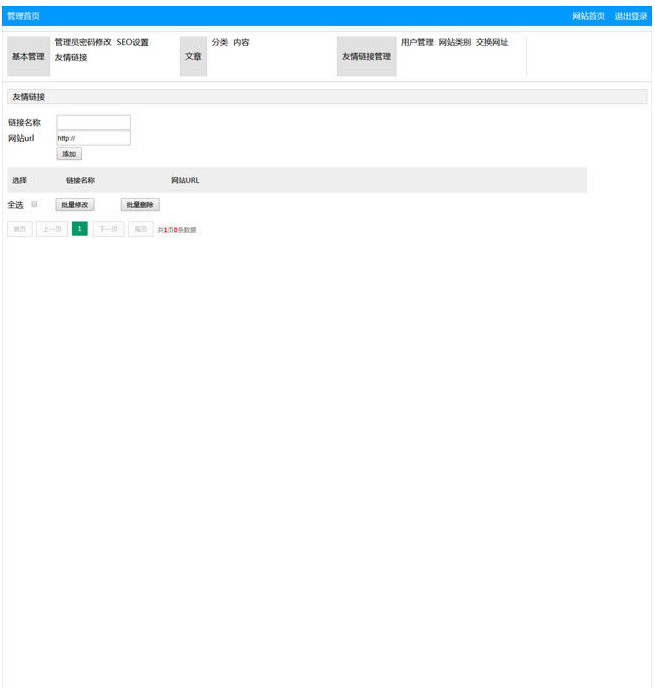This screenshot has height=688, width=655.
Task: Open 分类 under the 文章 section
Action: click(x=220, y=43)
